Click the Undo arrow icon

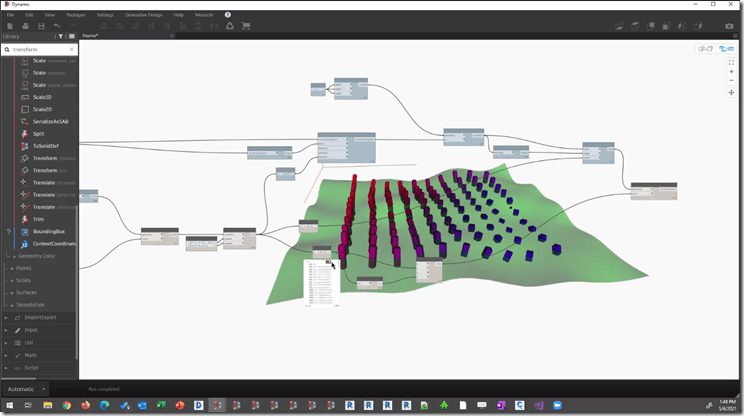click(54, 26)
